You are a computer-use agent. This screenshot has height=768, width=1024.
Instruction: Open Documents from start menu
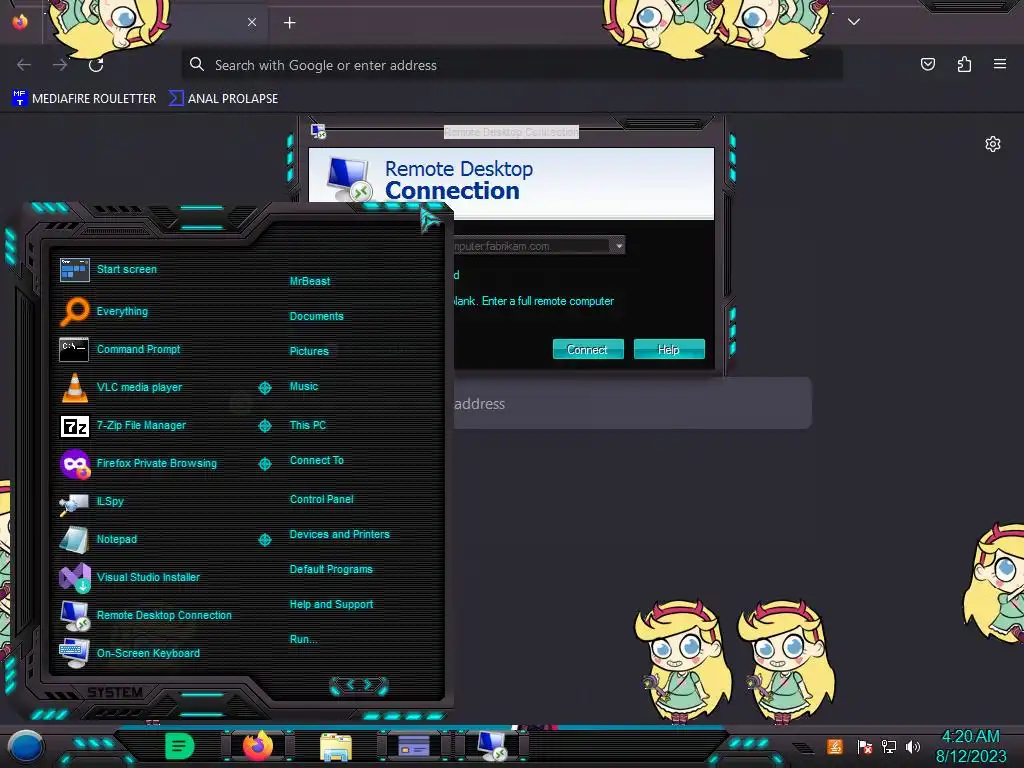coord(316,316)
